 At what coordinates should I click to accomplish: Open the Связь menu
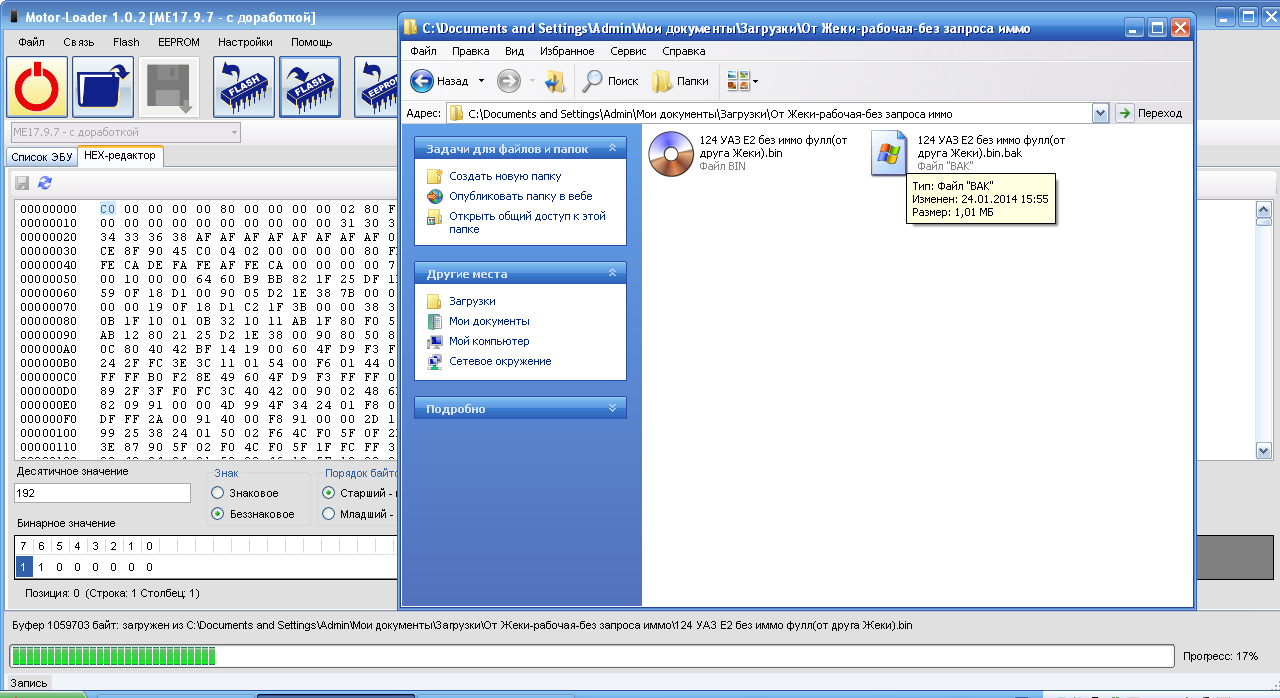point(78,42)
